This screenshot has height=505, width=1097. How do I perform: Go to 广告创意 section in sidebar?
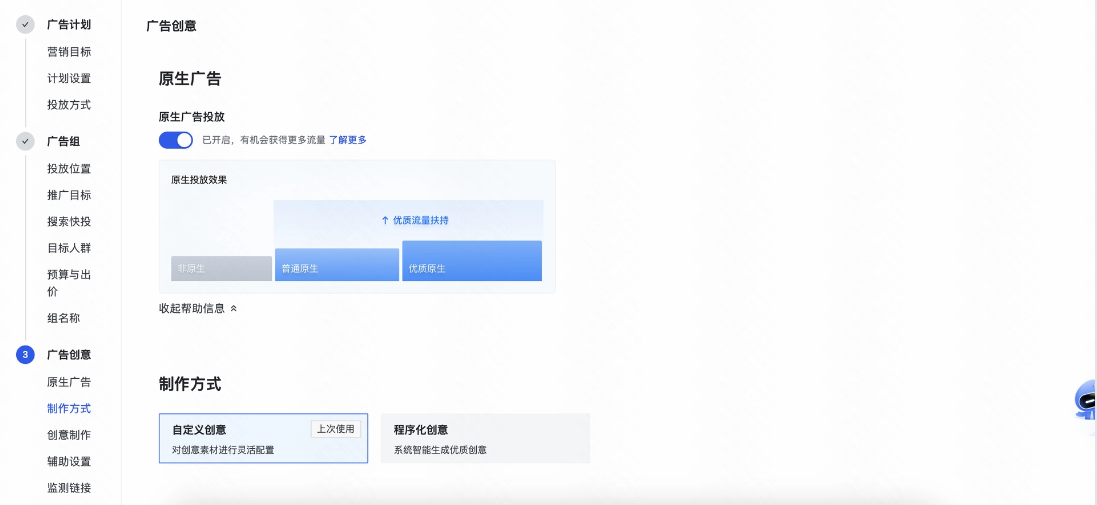click(x=69, y=355)
